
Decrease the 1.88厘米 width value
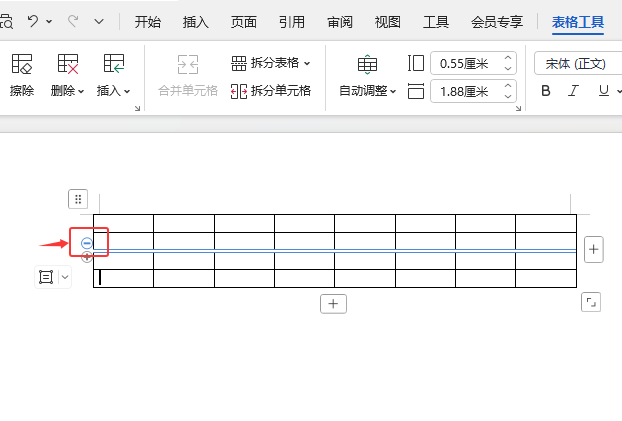pos(508,96)
